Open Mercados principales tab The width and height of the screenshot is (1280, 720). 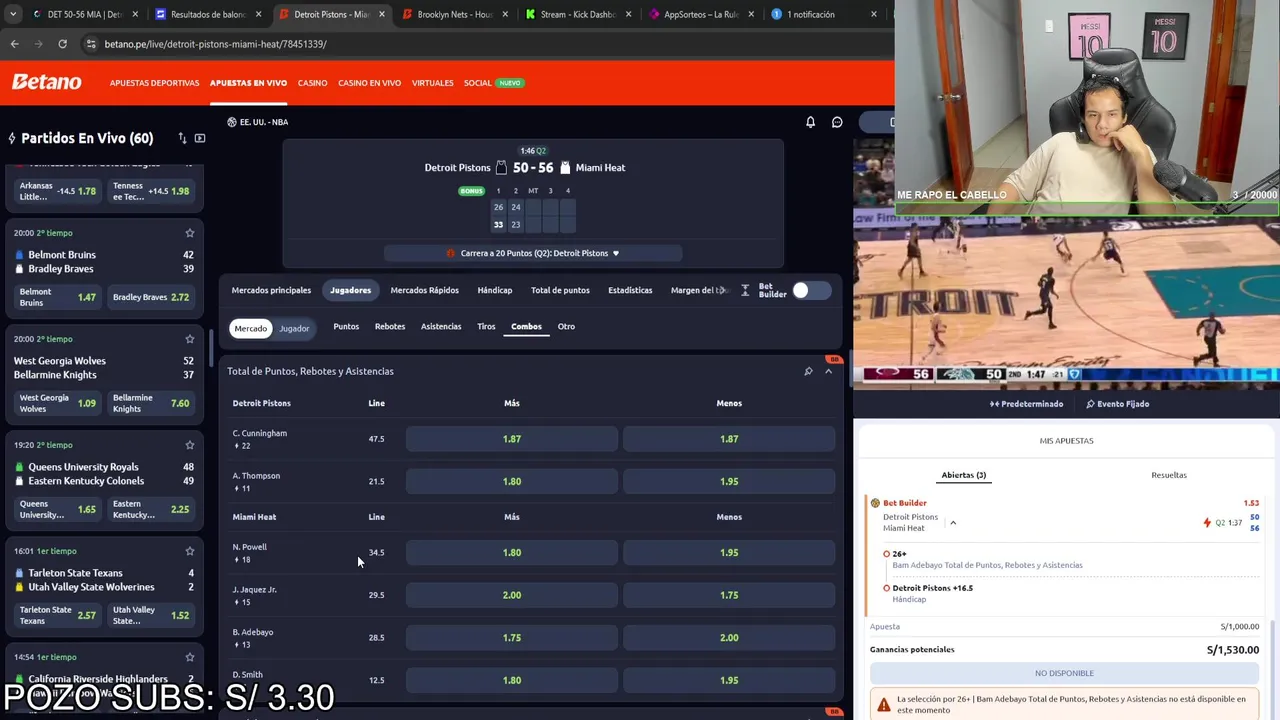point(271,290)
